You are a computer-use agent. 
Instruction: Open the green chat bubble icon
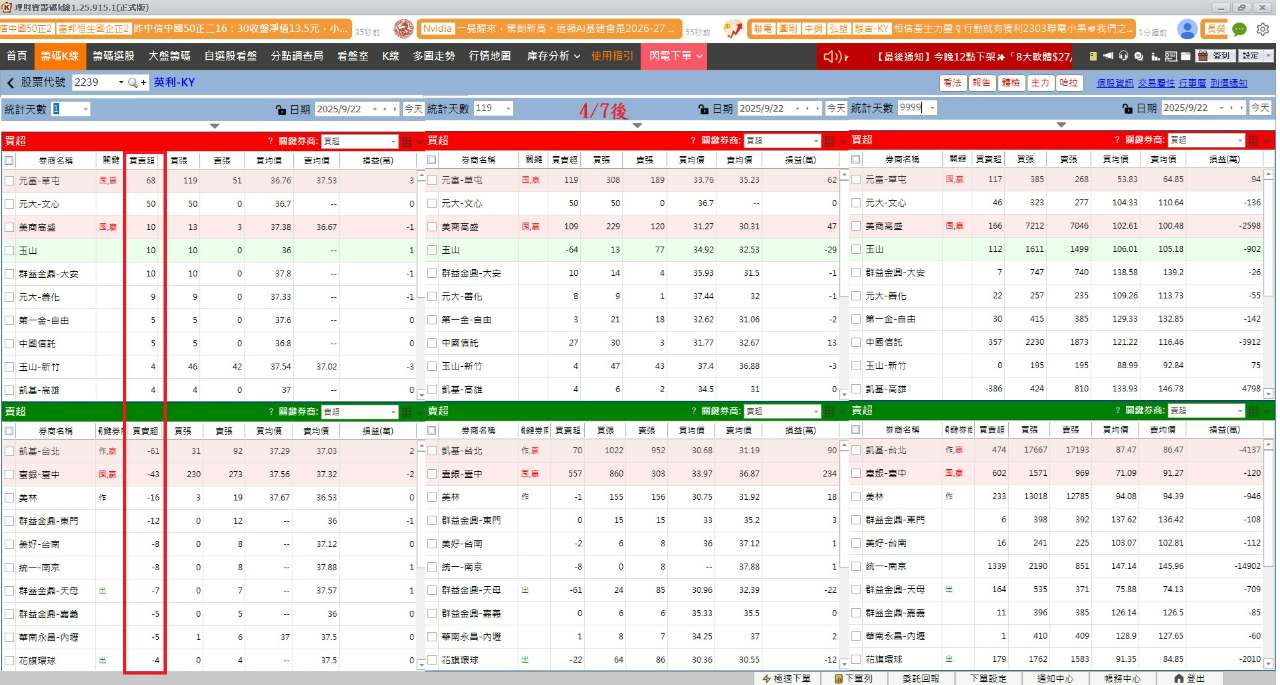click(x=1240, y=29)
